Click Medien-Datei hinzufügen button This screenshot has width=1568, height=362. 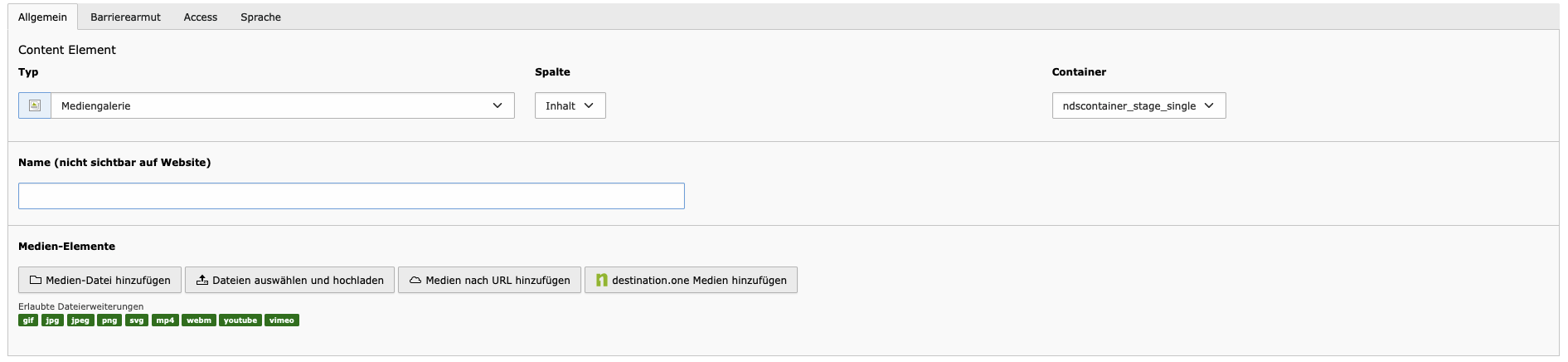pos(100,280)
